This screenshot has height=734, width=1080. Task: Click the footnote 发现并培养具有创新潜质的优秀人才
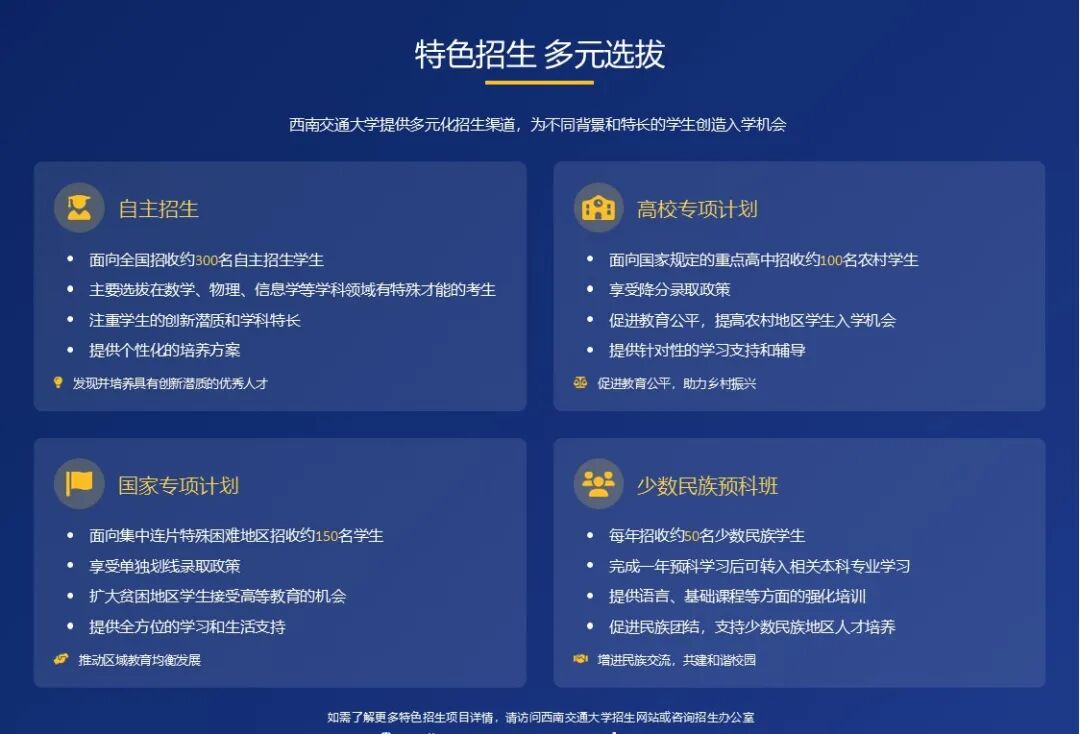pyautogui.click(x=170, y=384)
